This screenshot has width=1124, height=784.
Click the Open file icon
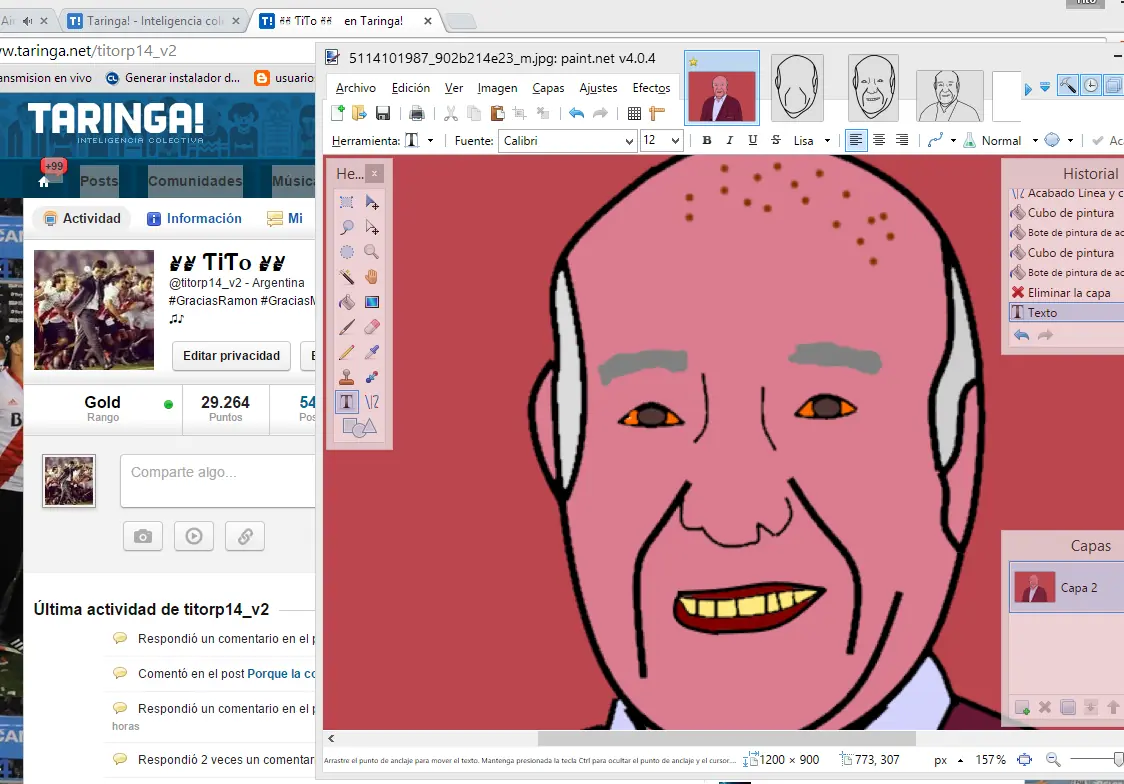click(x=359, y=113)
